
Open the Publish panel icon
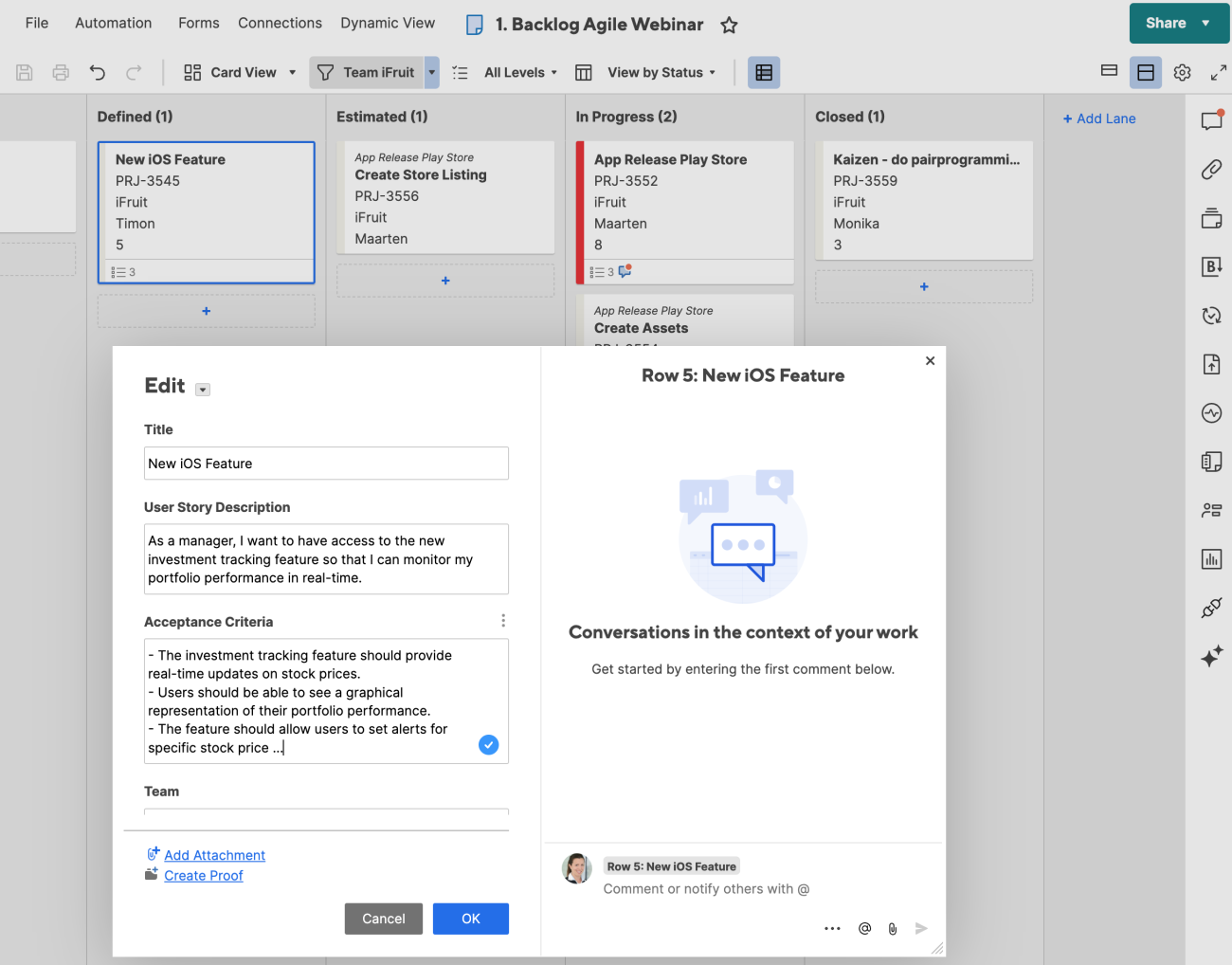point(1211,364)
